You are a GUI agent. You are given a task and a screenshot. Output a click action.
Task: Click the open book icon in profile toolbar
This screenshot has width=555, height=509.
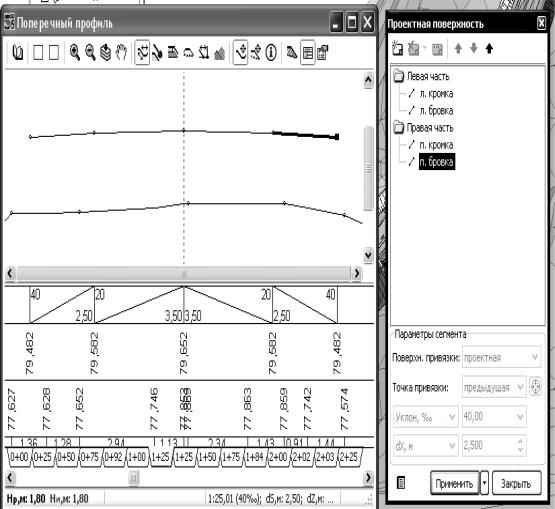point(18,52)
